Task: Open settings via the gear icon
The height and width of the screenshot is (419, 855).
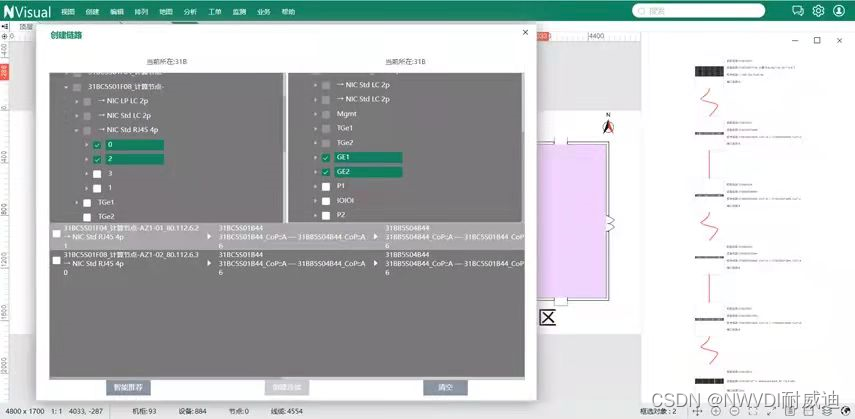Action: pos(818,11)
